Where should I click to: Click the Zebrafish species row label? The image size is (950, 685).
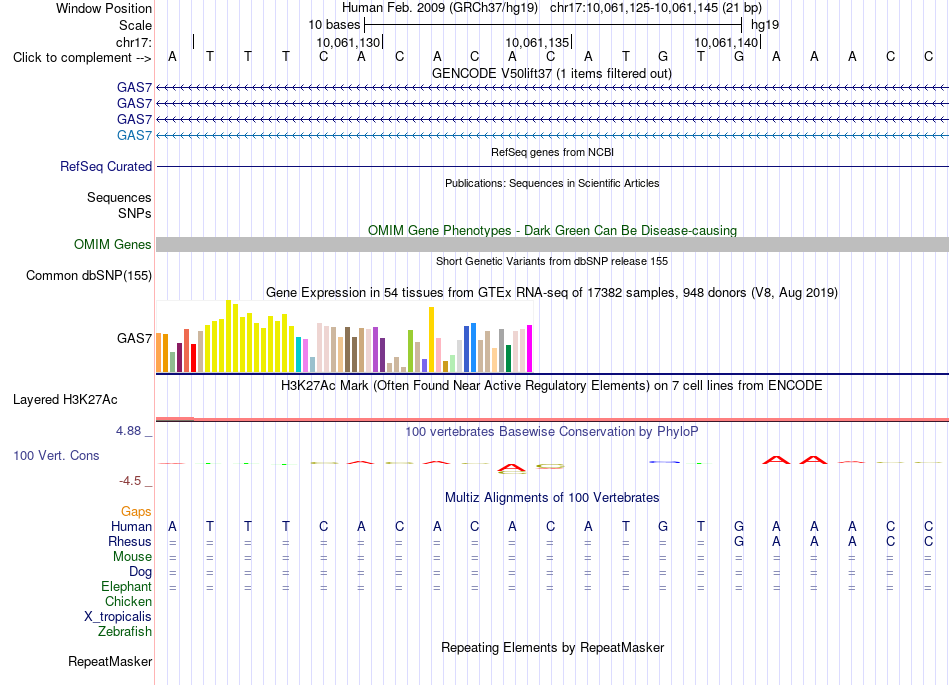coord(125,632)
